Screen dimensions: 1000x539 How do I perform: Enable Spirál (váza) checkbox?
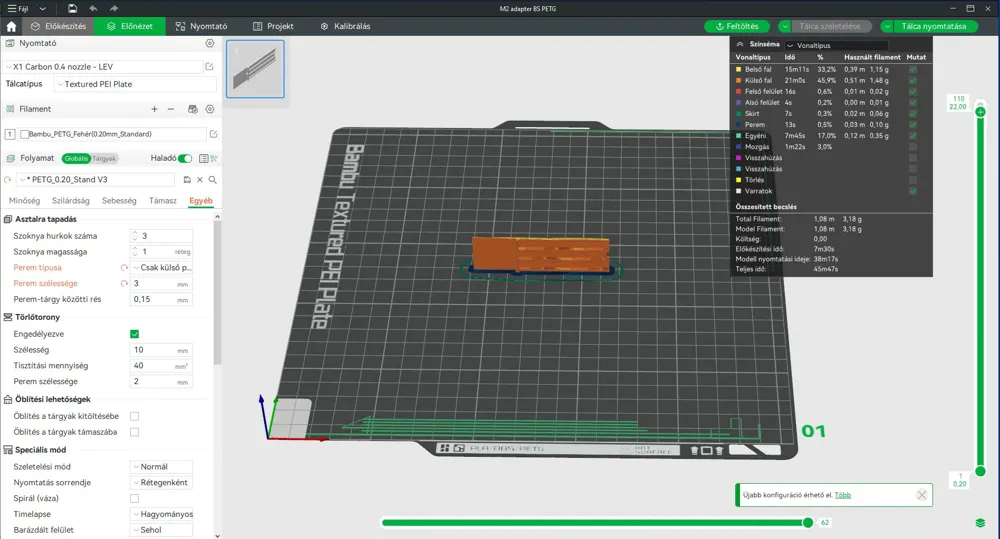coord(135,498)
